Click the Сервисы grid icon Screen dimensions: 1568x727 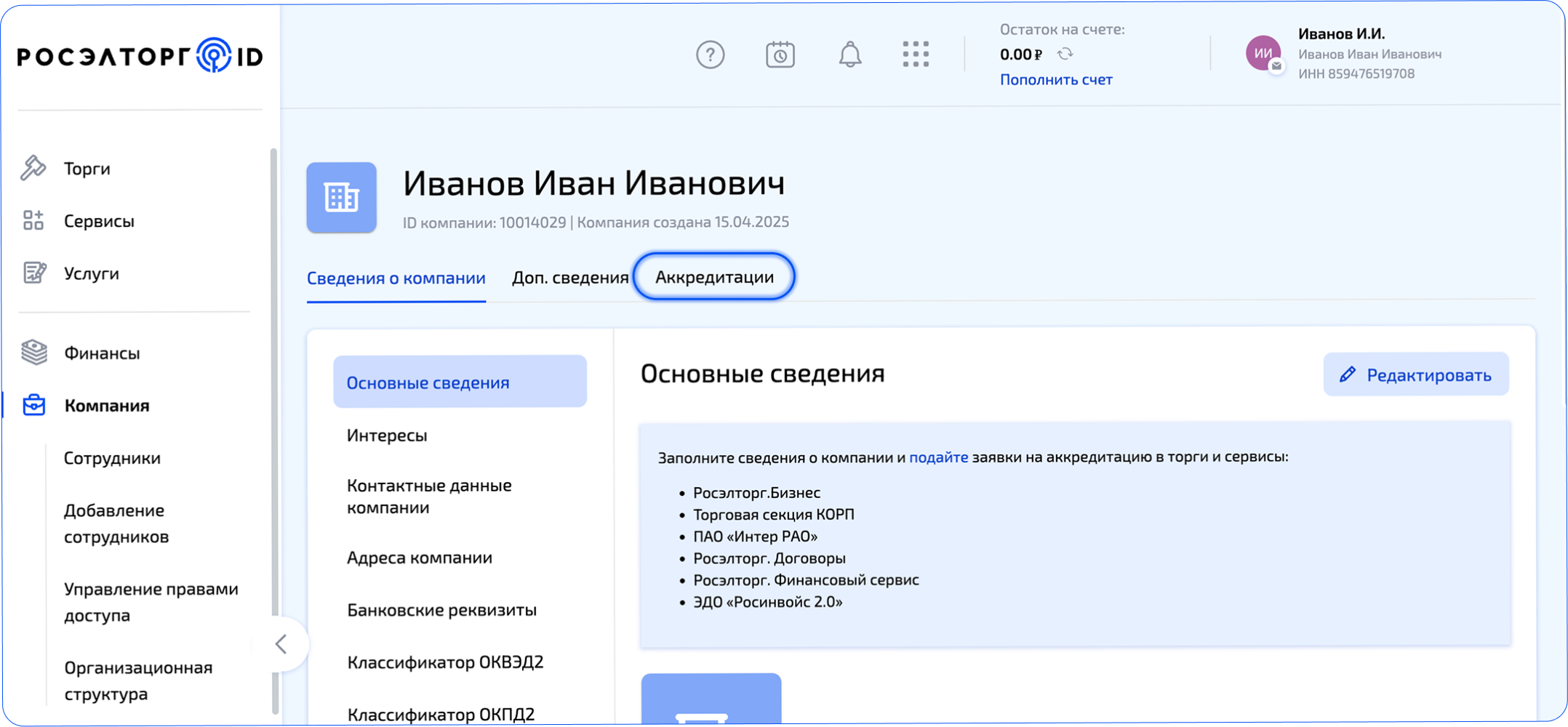click(x=33, y=220)
